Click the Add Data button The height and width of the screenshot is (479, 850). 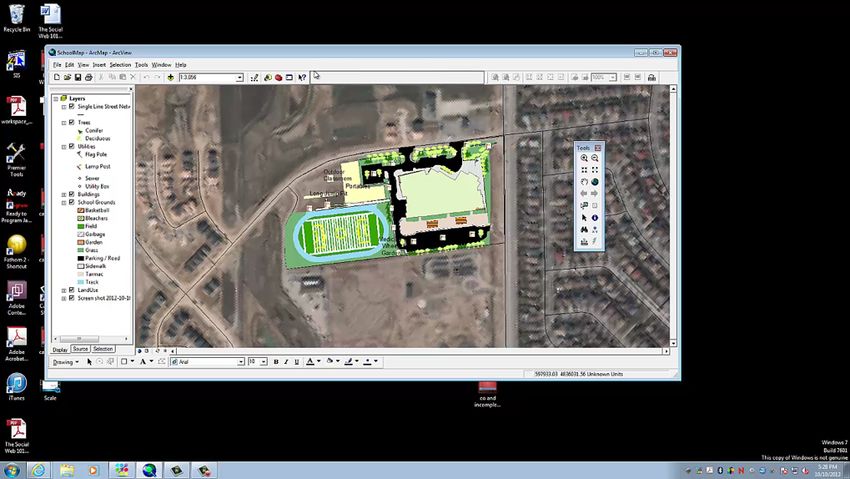(x=170, y=77)
